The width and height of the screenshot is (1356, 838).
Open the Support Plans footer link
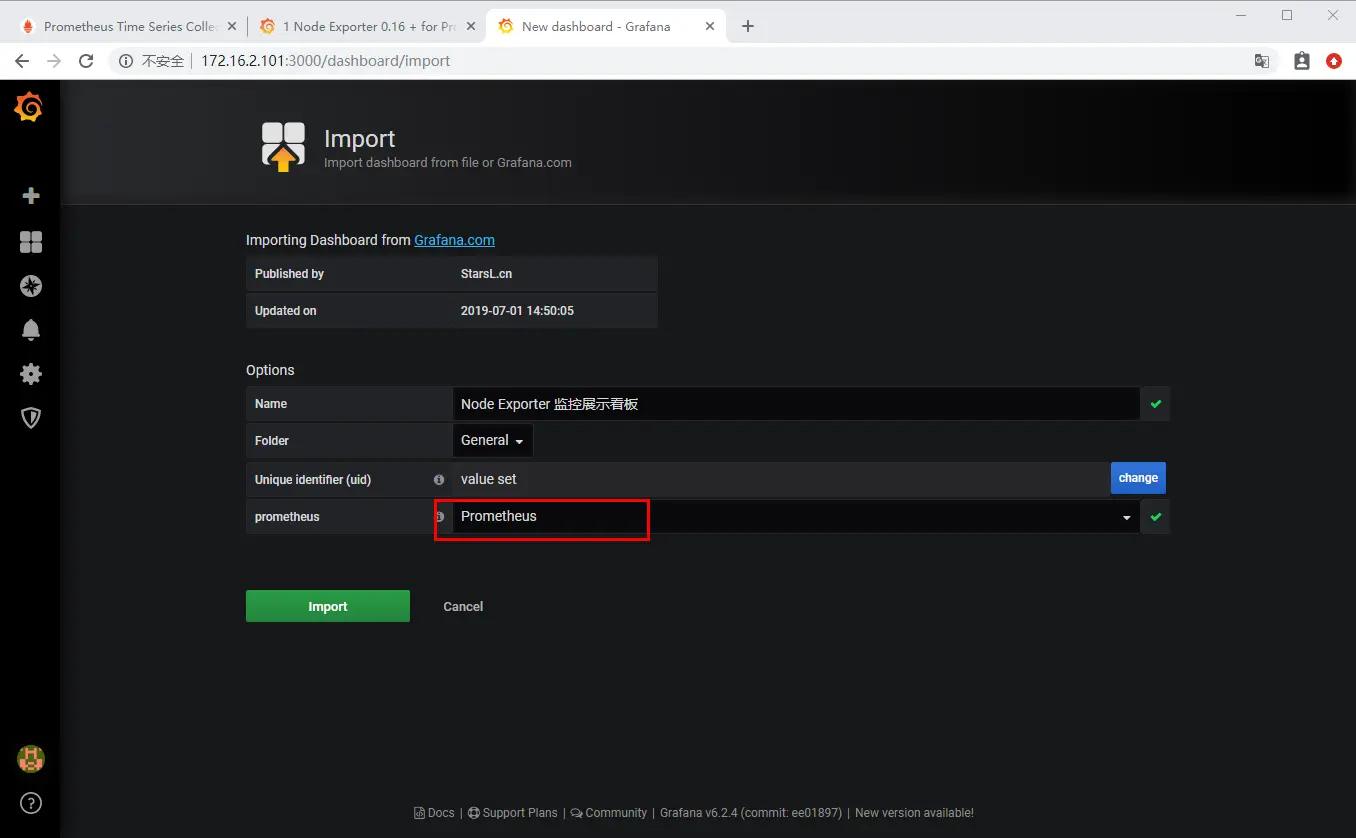coord(512,813)
